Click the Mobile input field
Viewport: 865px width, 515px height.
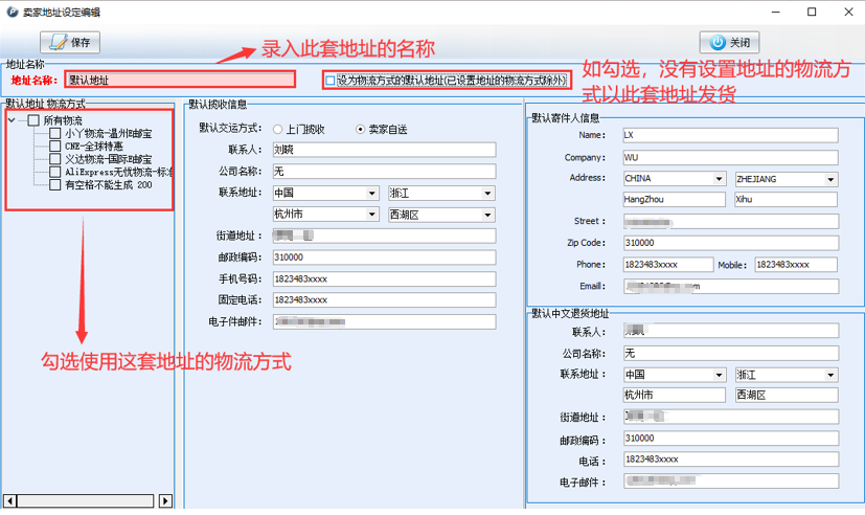pos(796,265)
